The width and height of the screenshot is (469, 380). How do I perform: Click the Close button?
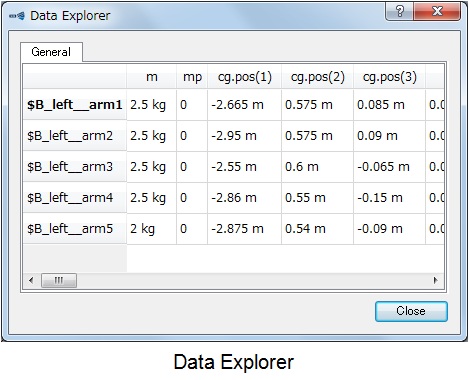pos(411,311)
